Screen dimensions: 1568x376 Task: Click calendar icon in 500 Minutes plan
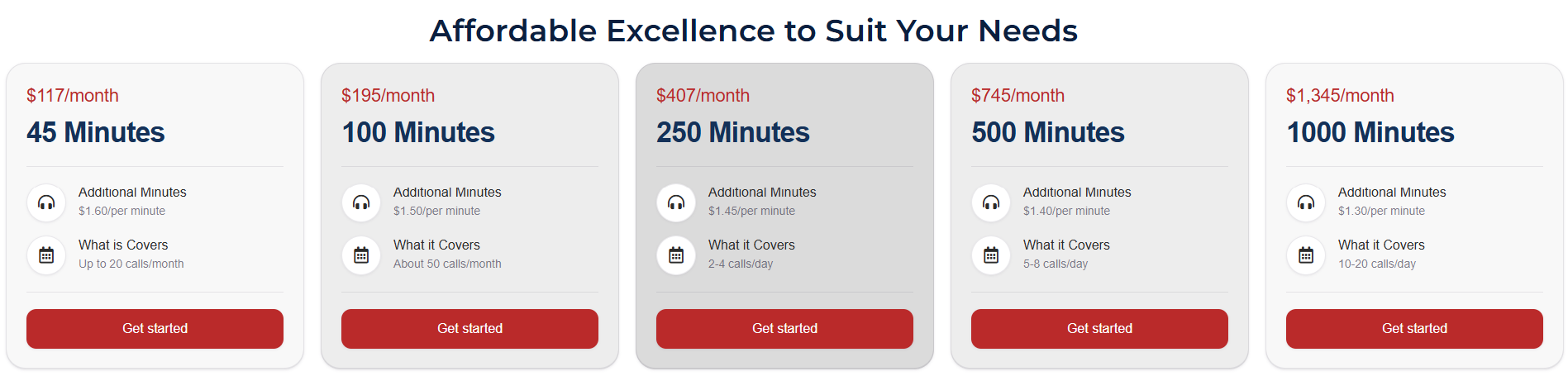(991, 255)
